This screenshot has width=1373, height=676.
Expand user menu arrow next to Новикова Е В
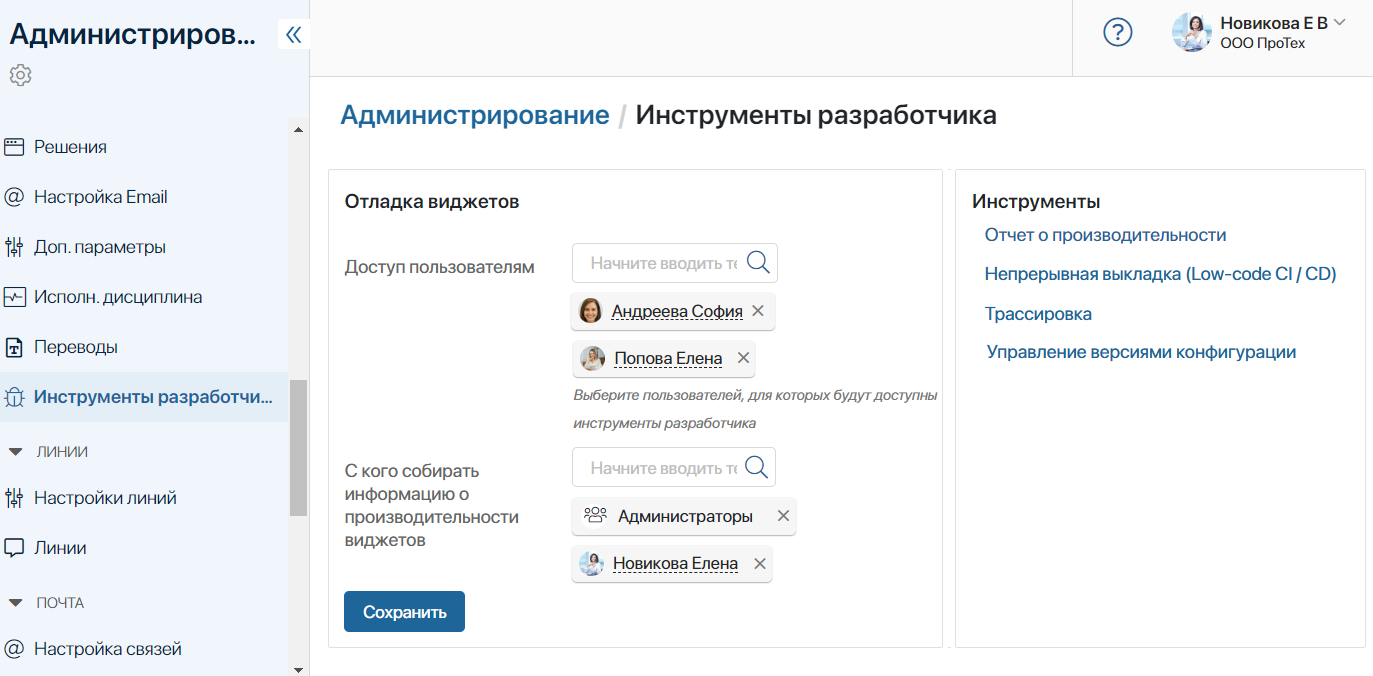pos(1340,22)
